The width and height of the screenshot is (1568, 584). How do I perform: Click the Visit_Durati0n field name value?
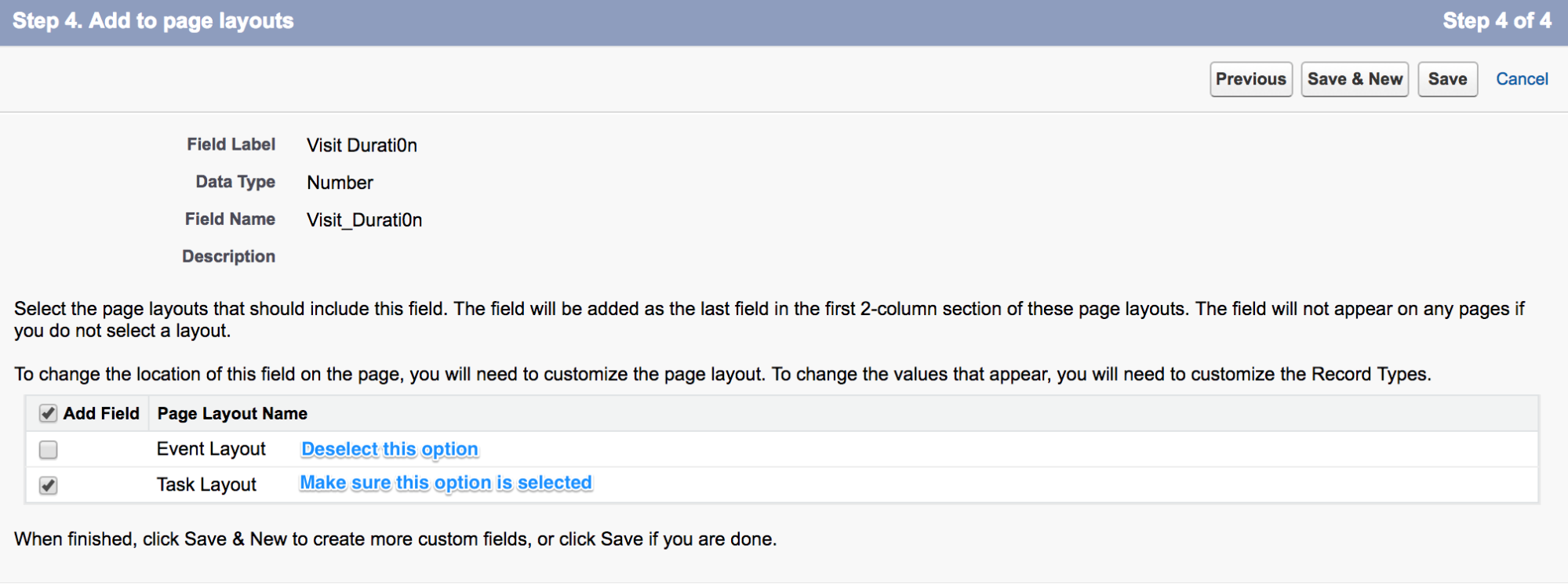tap(364, 220)
